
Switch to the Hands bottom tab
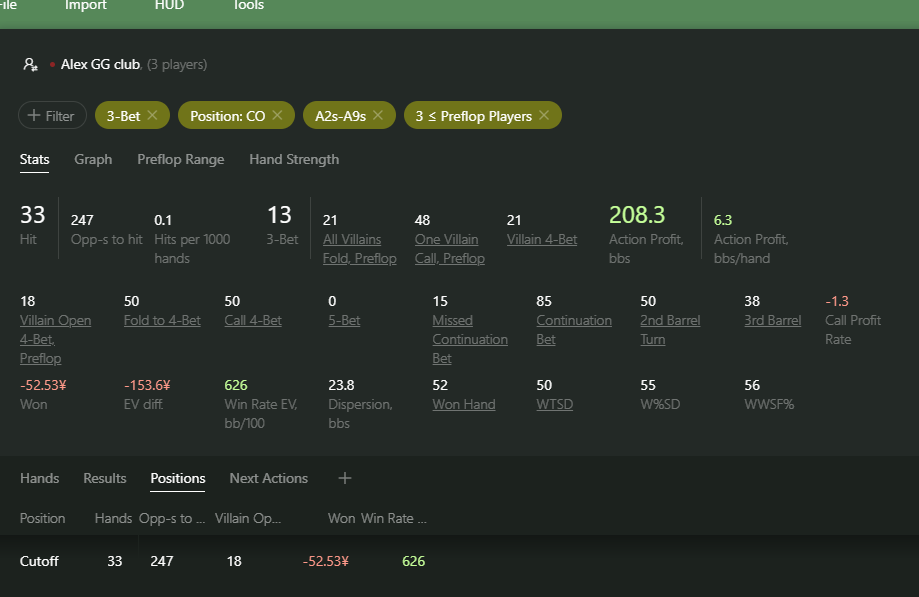click(39, 478)
